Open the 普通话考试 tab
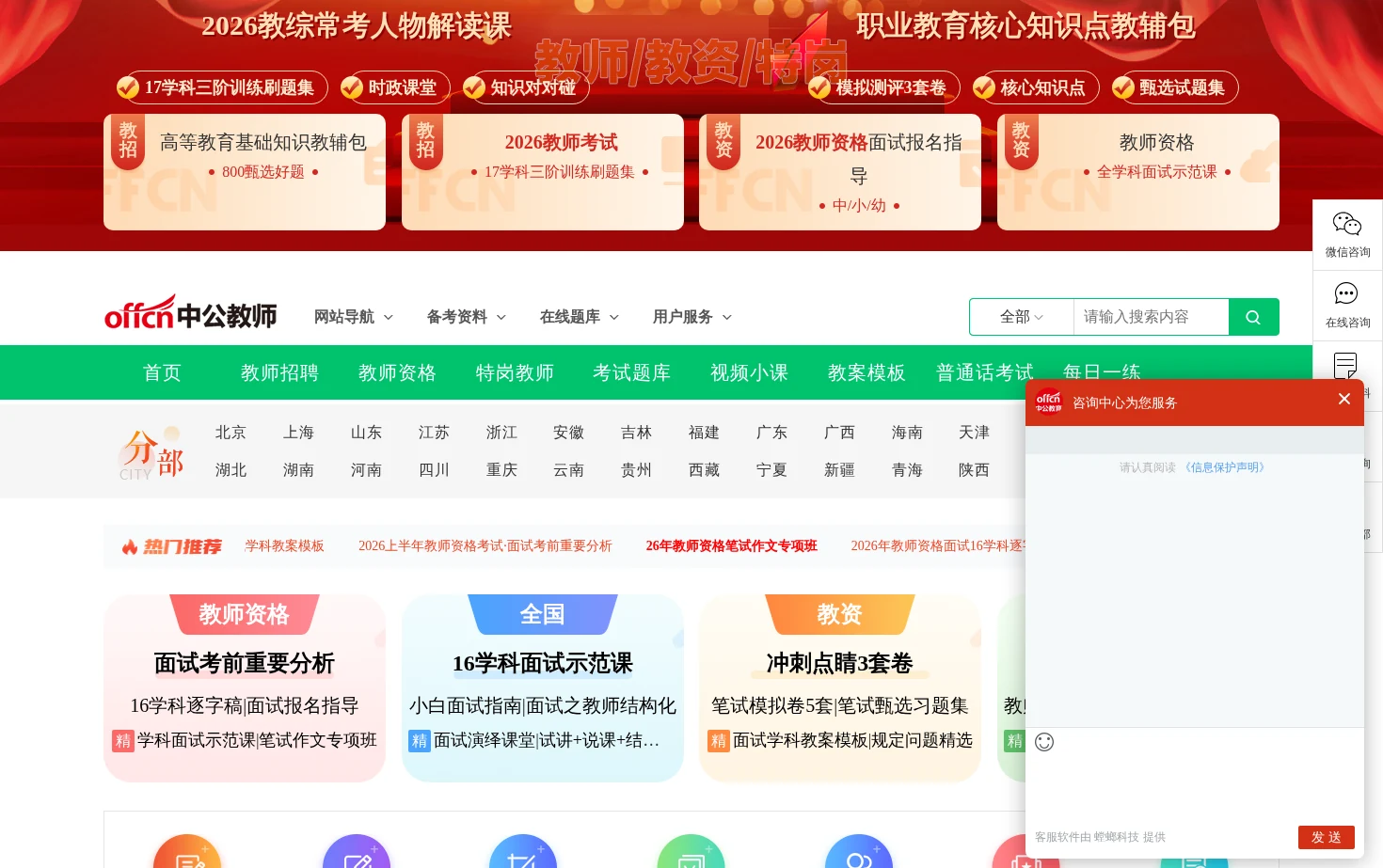The width and height of the screenshot is (1383, 868). point(984,372)
